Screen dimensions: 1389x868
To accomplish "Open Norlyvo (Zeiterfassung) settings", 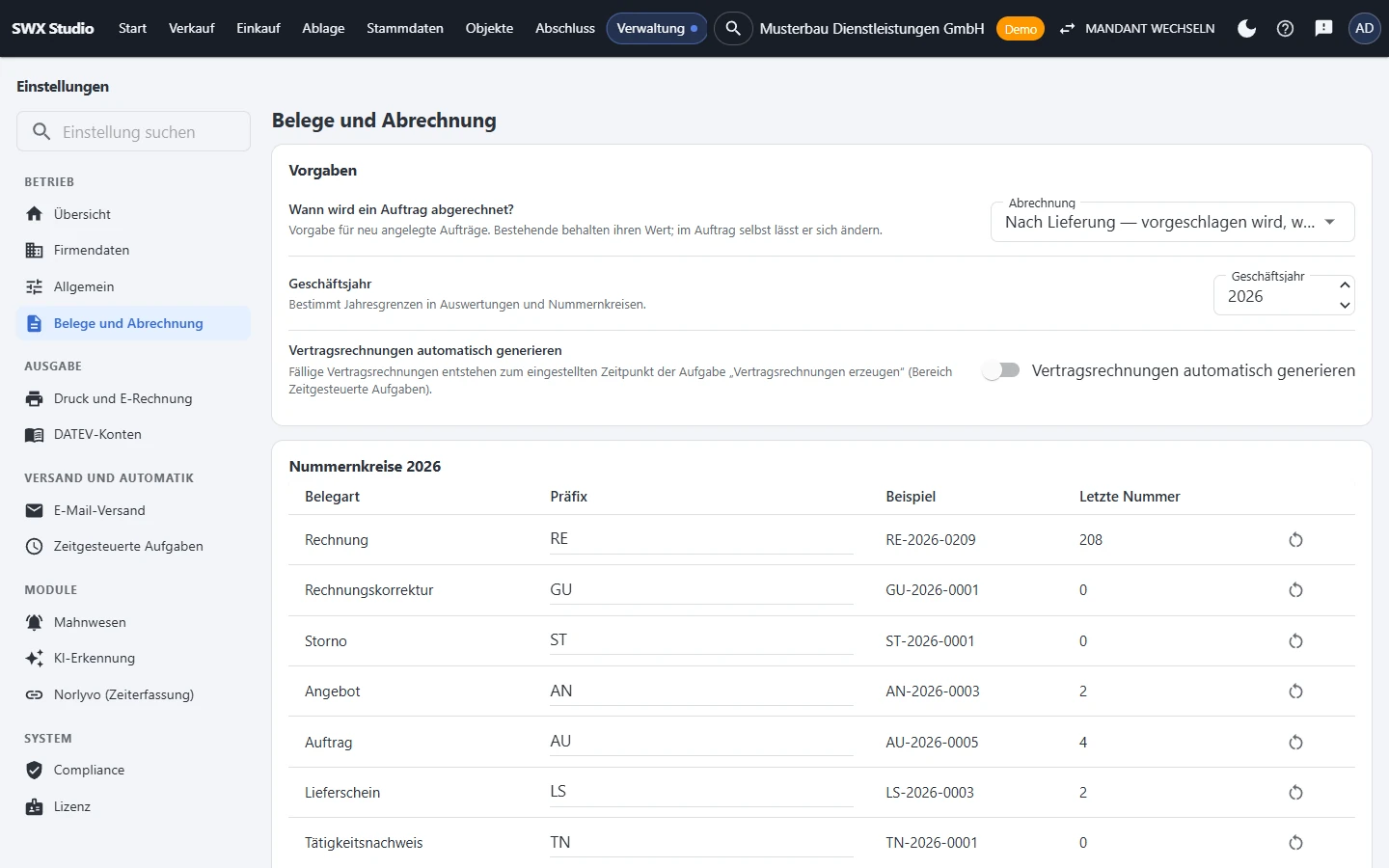I will coord(133,695).
